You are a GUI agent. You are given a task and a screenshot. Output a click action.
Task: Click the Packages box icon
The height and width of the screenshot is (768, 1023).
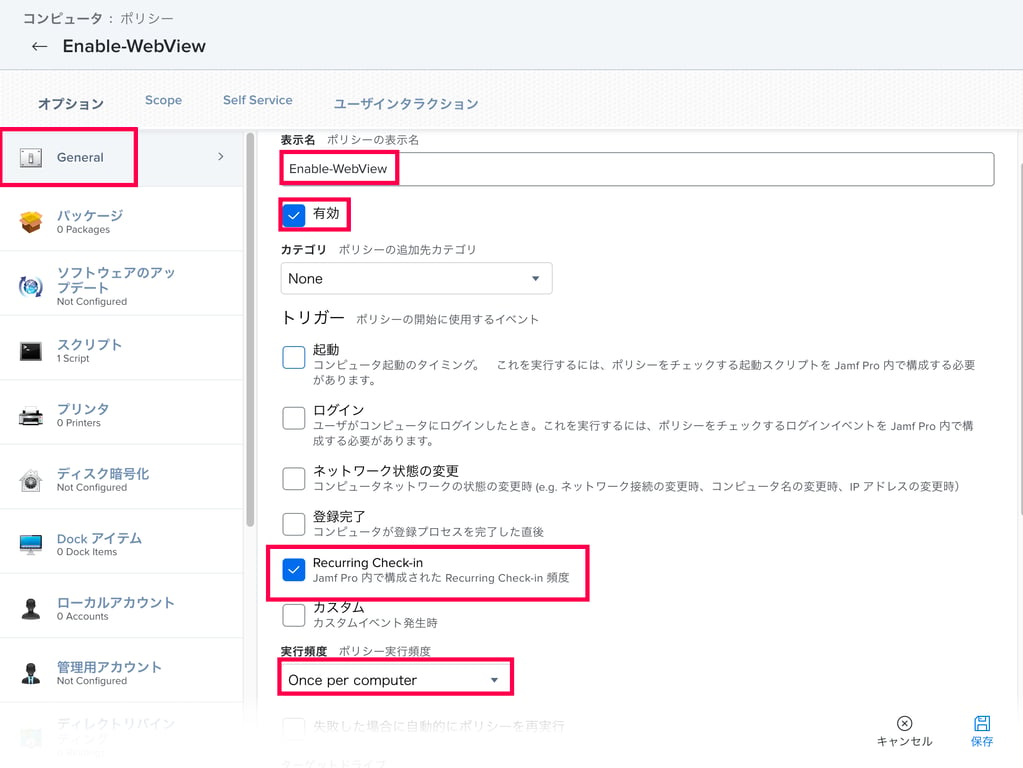pyautogui.click(x=31, y=222)
